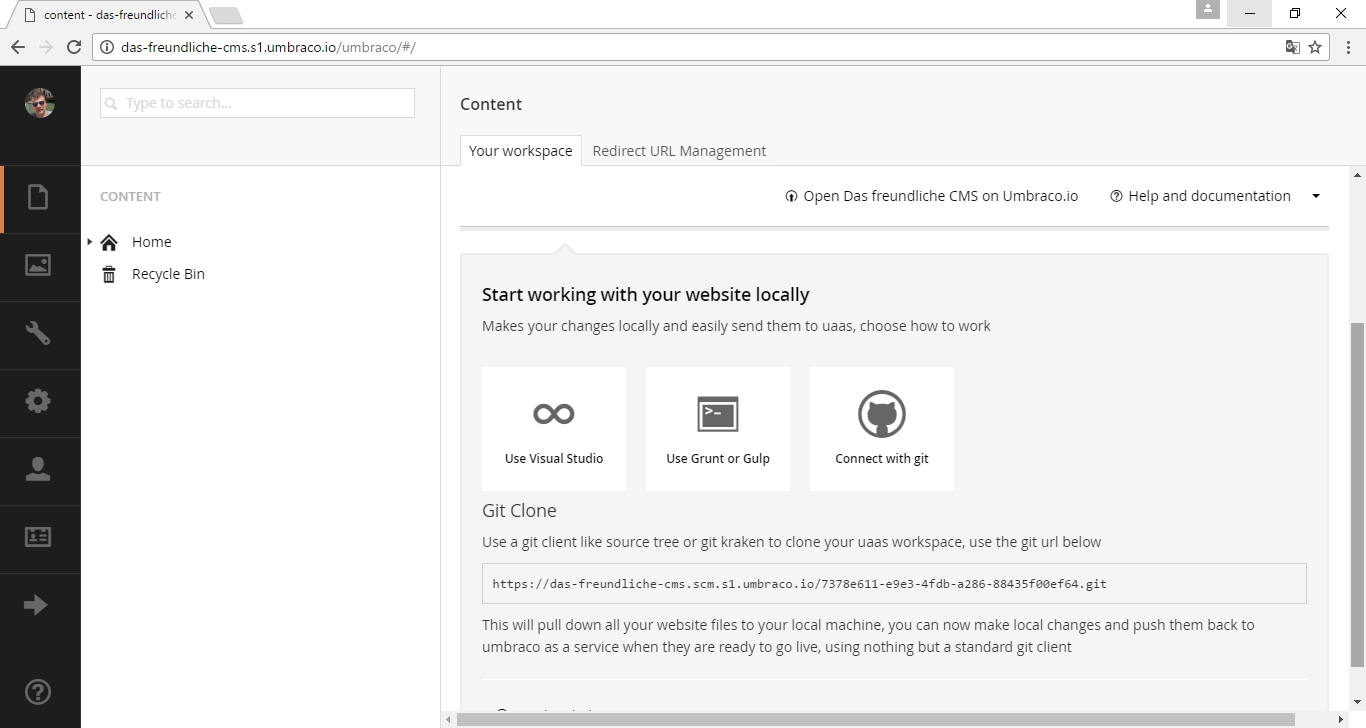Open Das freundliche CMS on Umbraco.io link
This screenshot has width=1366, height=728.
[932, 196]
